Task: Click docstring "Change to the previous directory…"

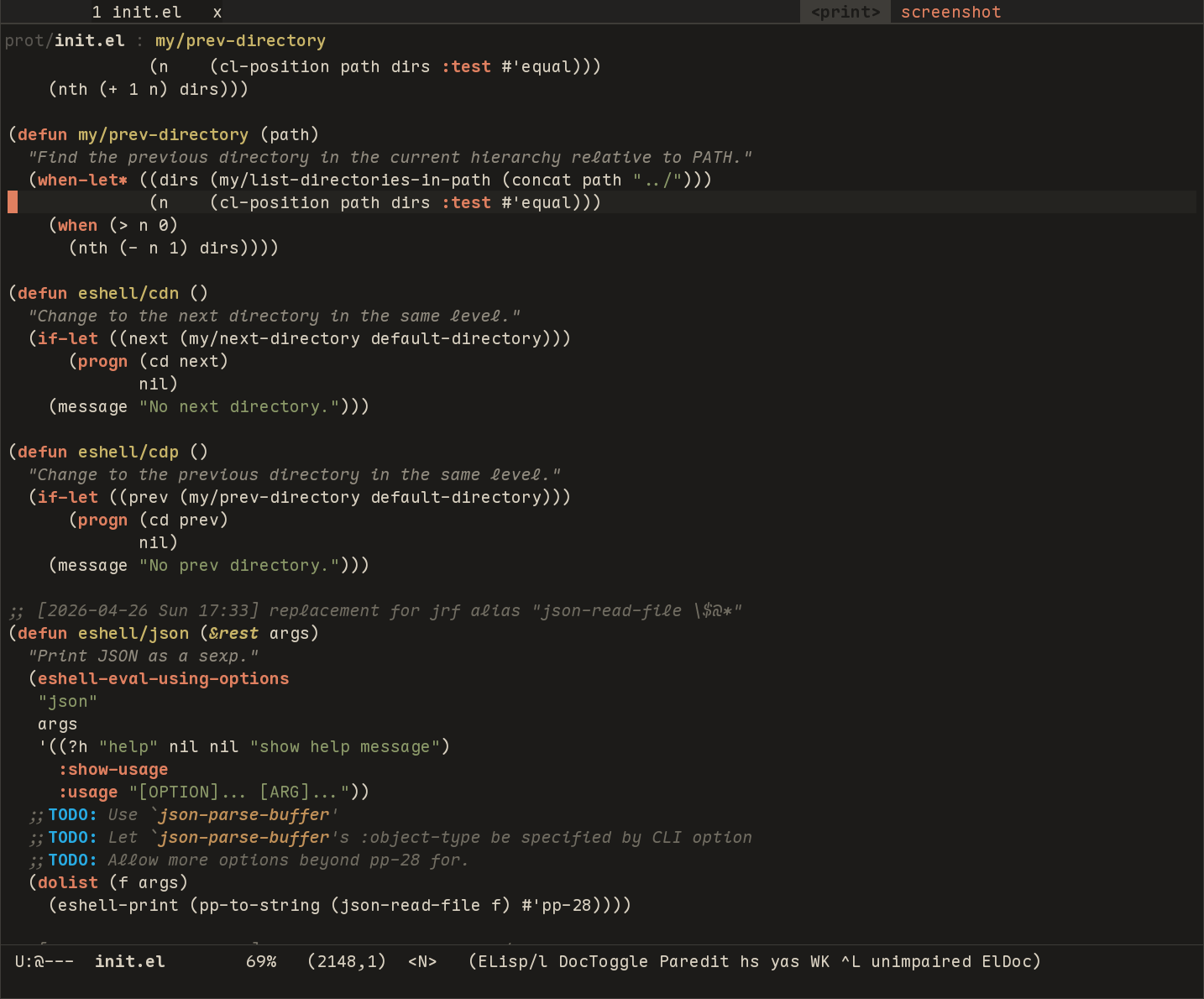Action: (x=295, y=474)
